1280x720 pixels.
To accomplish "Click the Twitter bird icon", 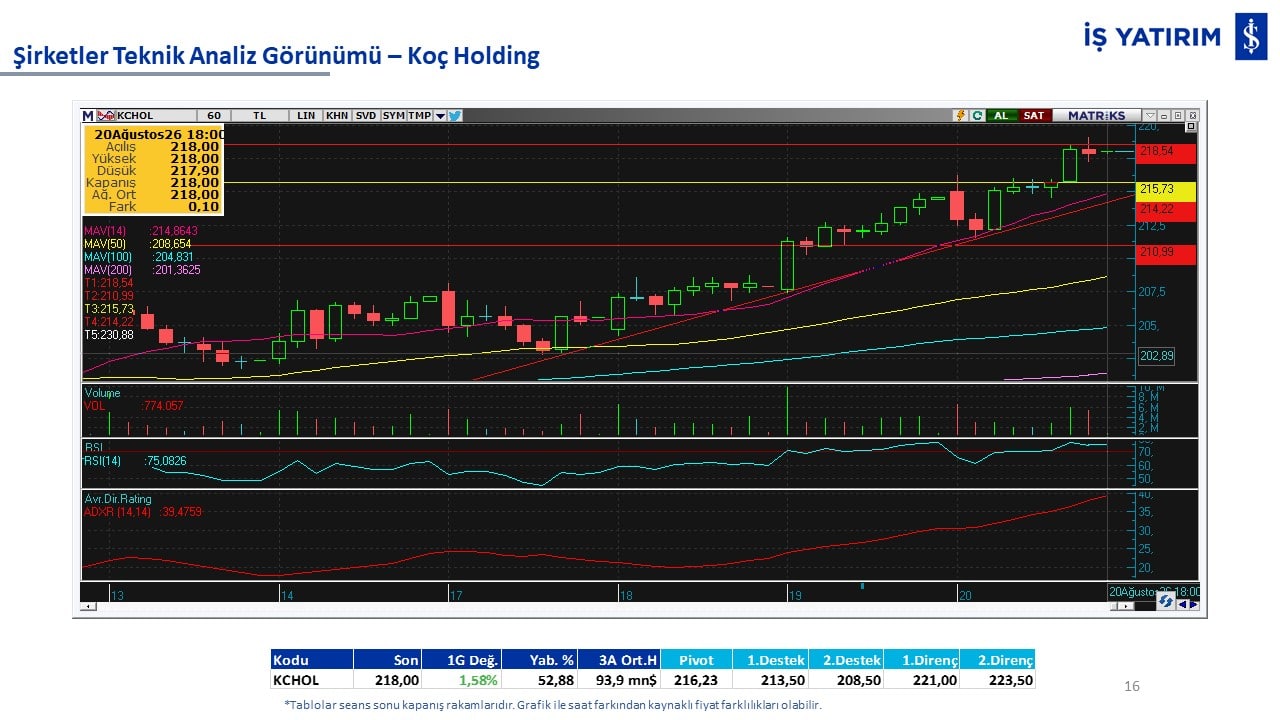I will (455, 115).
